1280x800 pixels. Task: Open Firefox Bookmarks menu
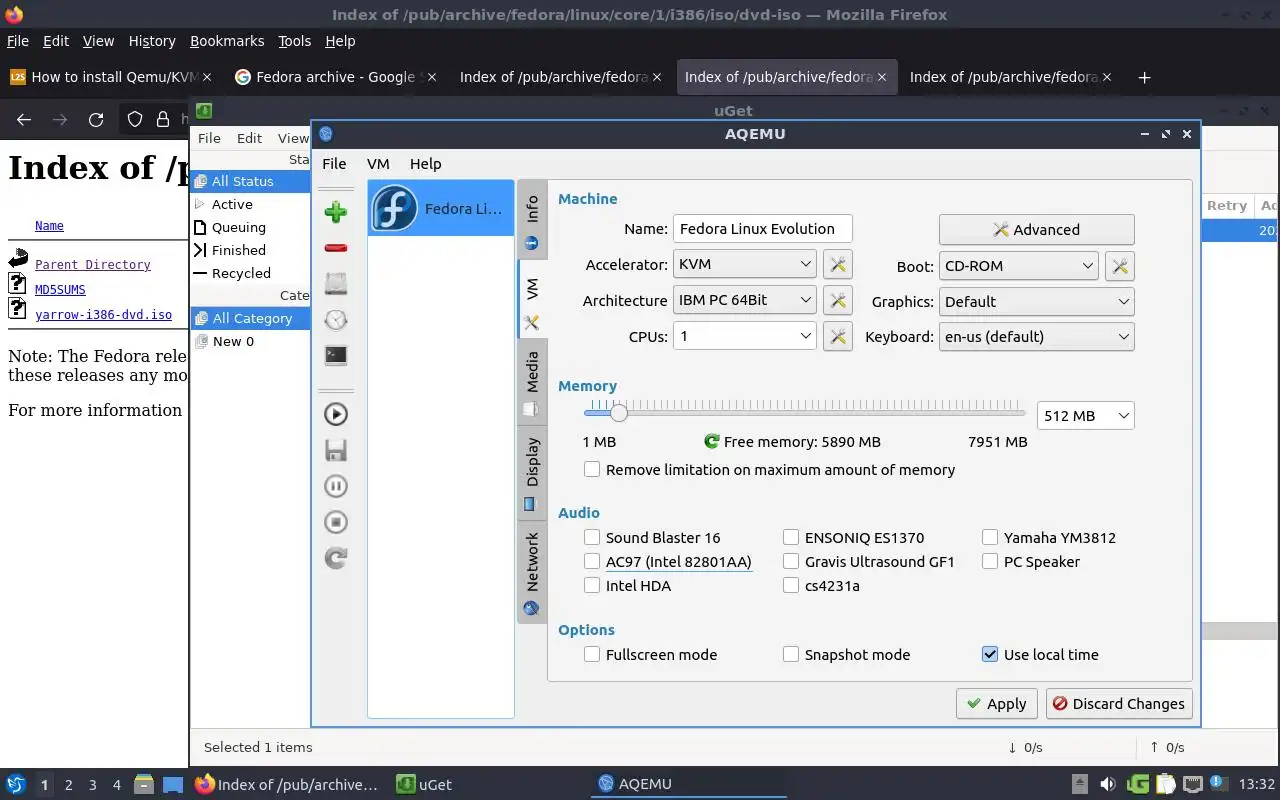coord(227,41)
